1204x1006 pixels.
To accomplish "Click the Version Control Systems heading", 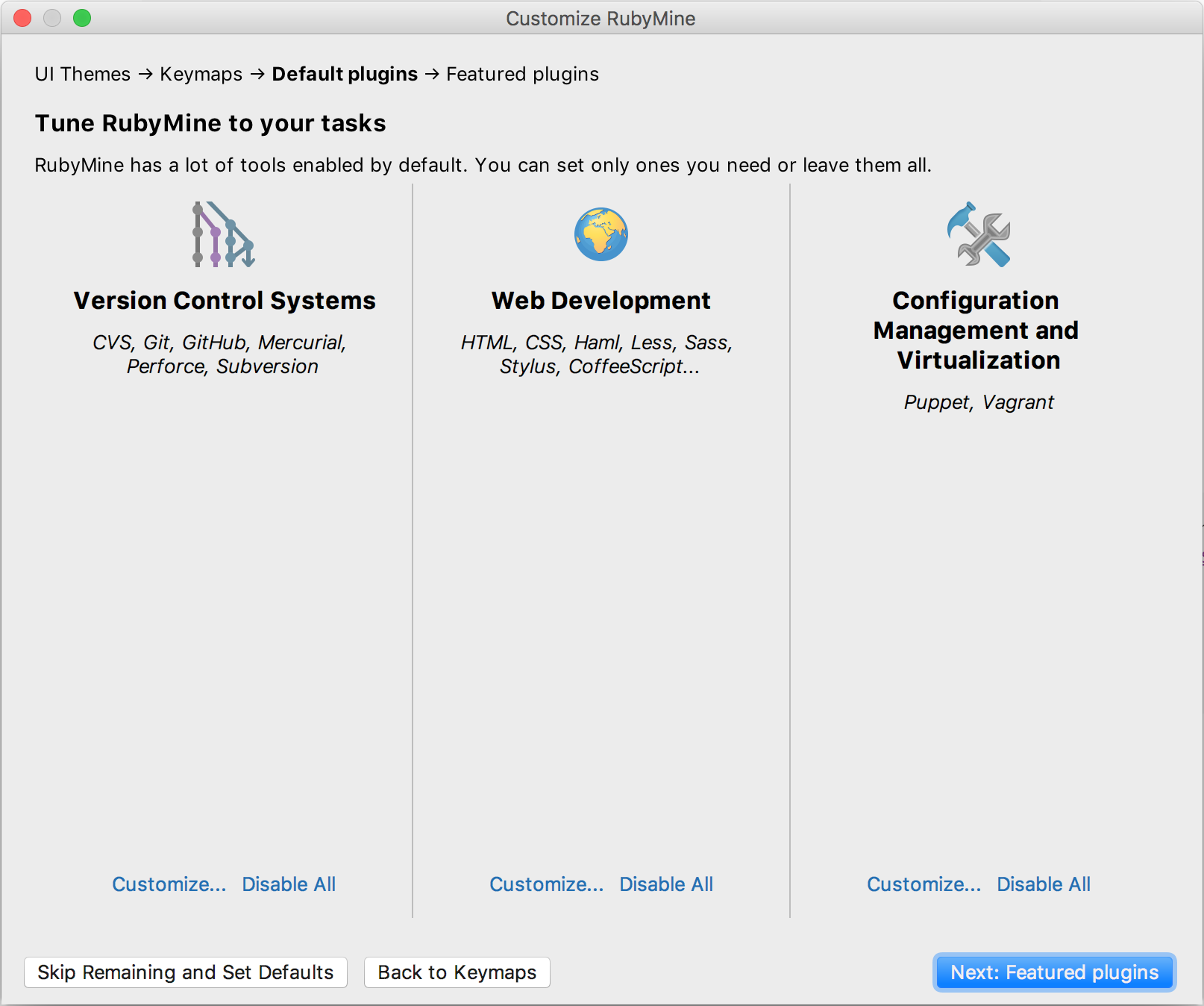I will coord(225,300).
